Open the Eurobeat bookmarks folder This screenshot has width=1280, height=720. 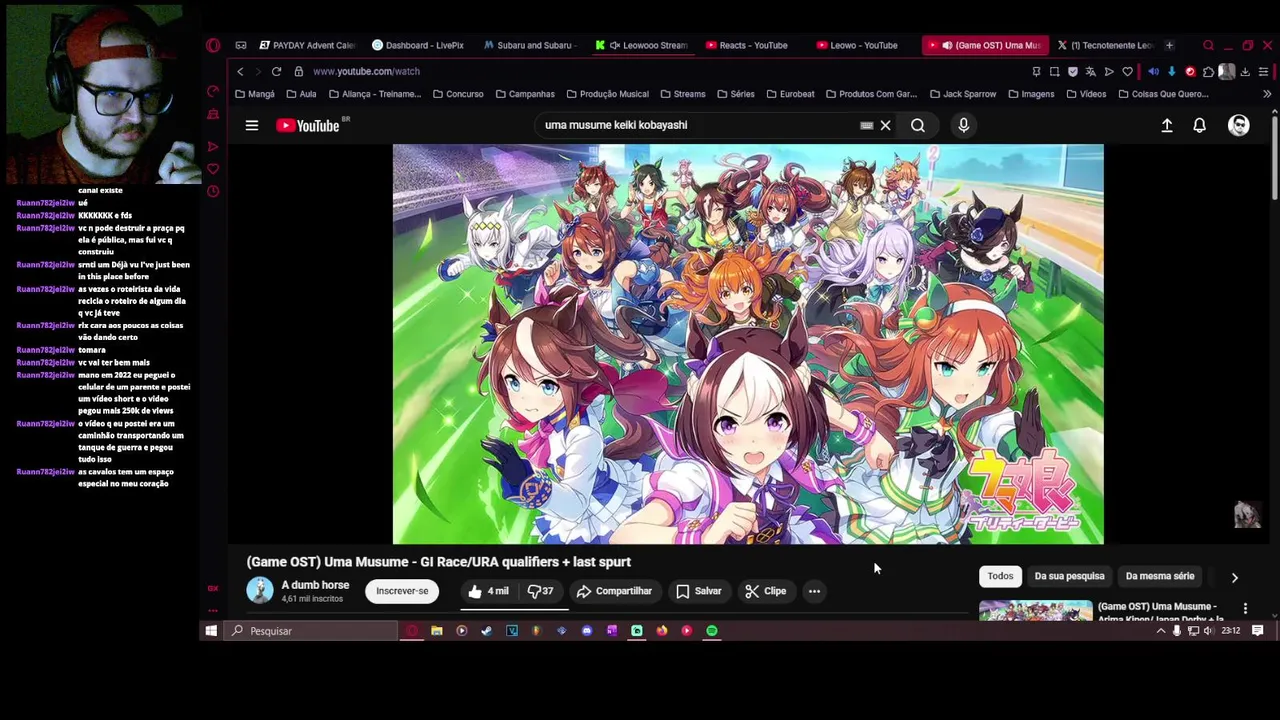click(790, 94)
